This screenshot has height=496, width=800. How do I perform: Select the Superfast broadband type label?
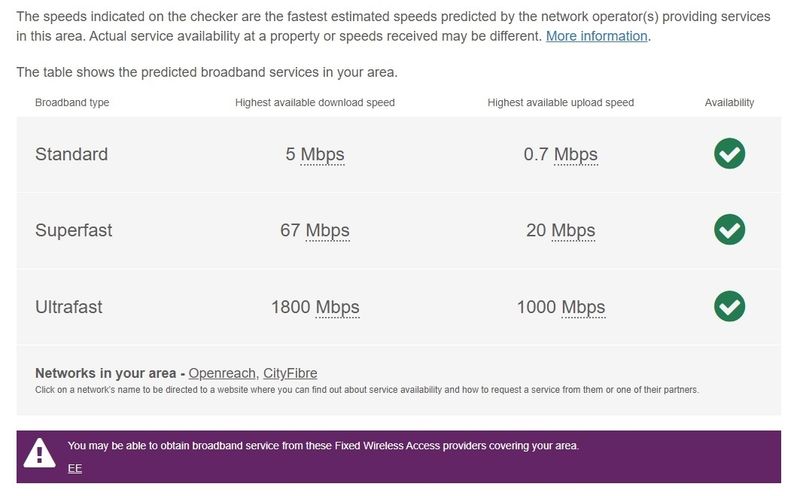[x=73, y=231]
